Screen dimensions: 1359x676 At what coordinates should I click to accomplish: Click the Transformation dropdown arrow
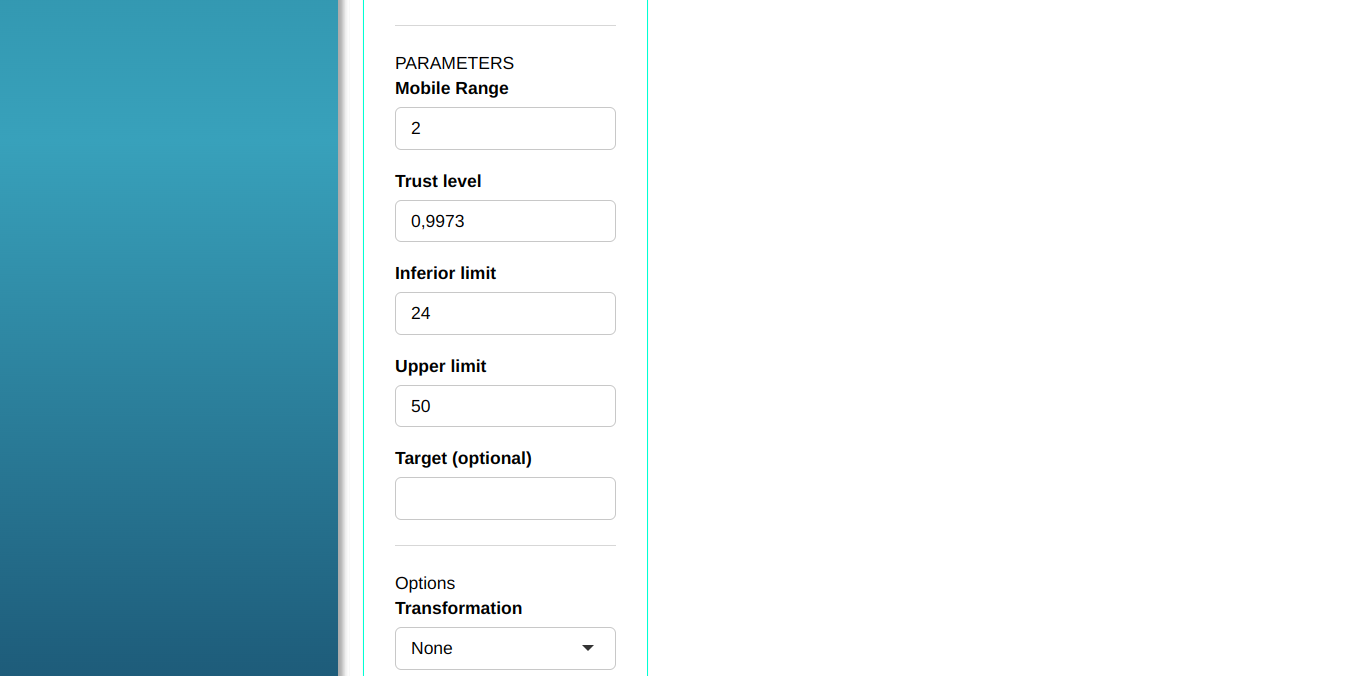tap(588, 649)
